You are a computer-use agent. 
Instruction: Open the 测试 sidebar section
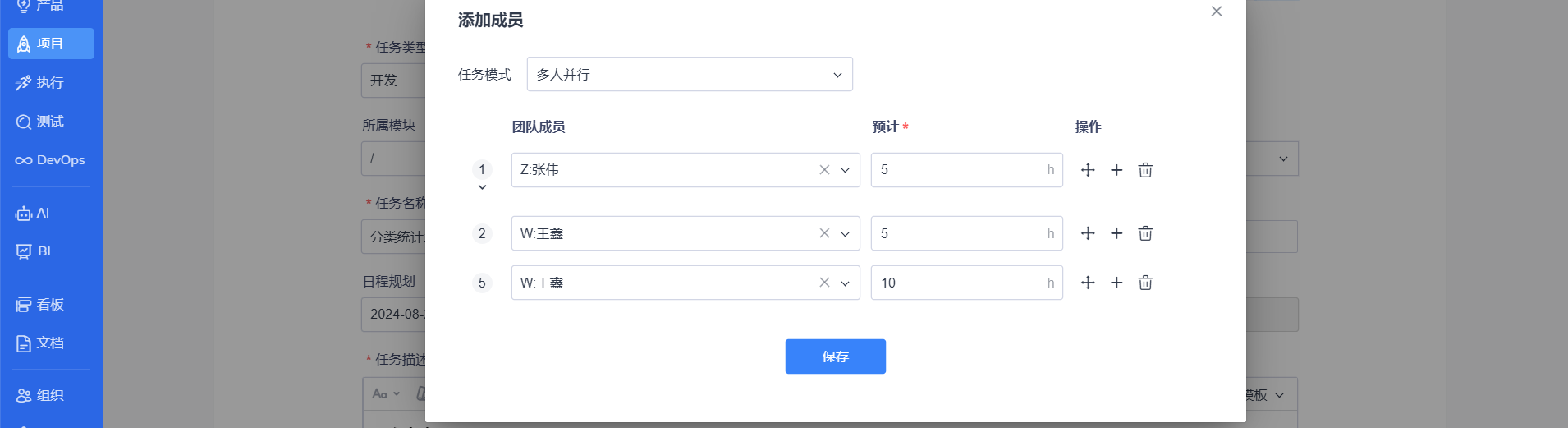51,122
